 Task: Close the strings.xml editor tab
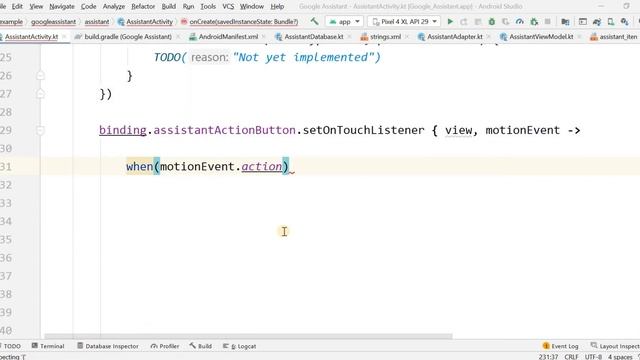pyautogui.click(x=407, y=37)
